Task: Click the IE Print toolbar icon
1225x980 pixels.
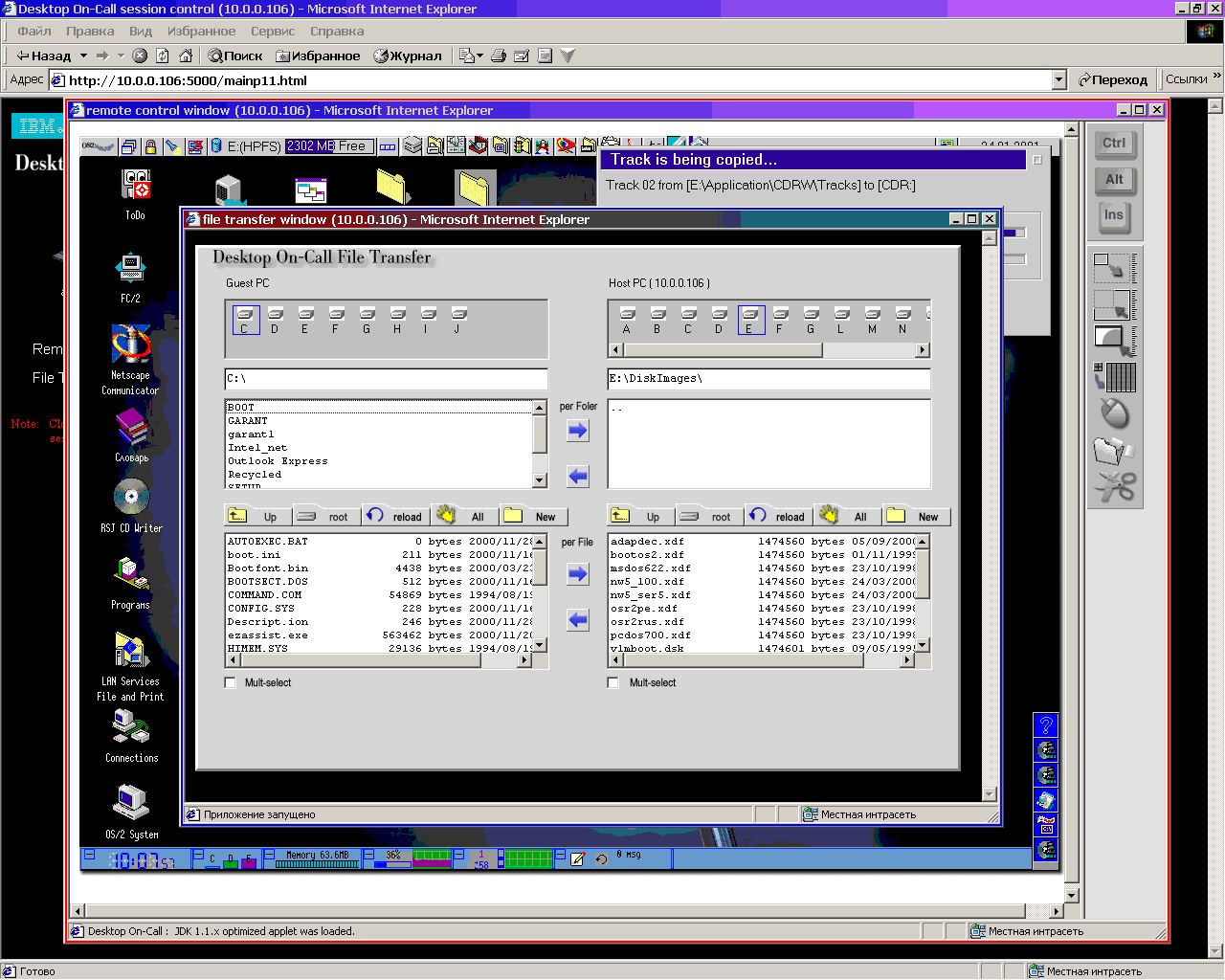Action: click(x=499, y=56)
